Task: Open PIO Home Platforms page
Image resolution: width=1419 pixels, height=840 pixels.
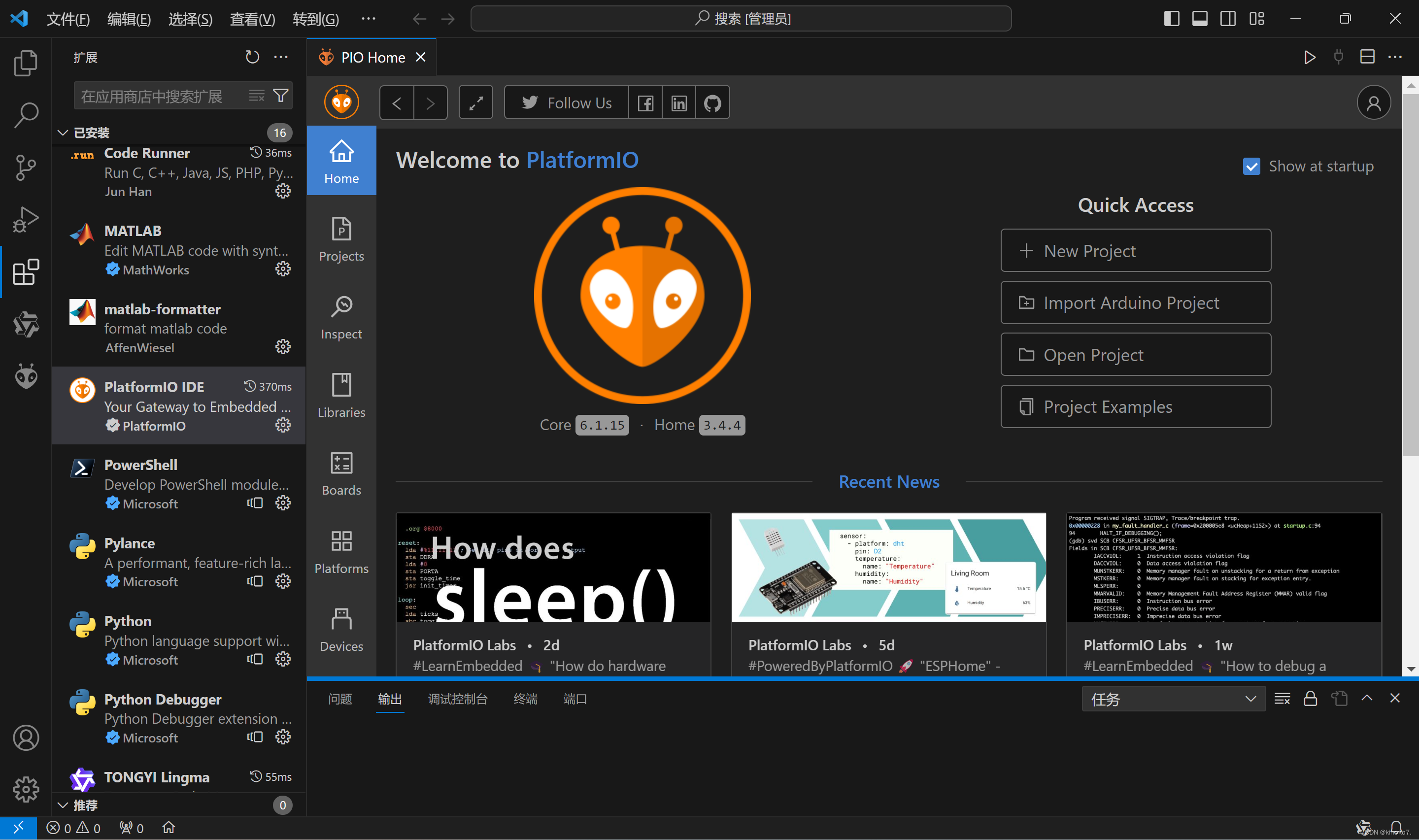Action: 341,552
